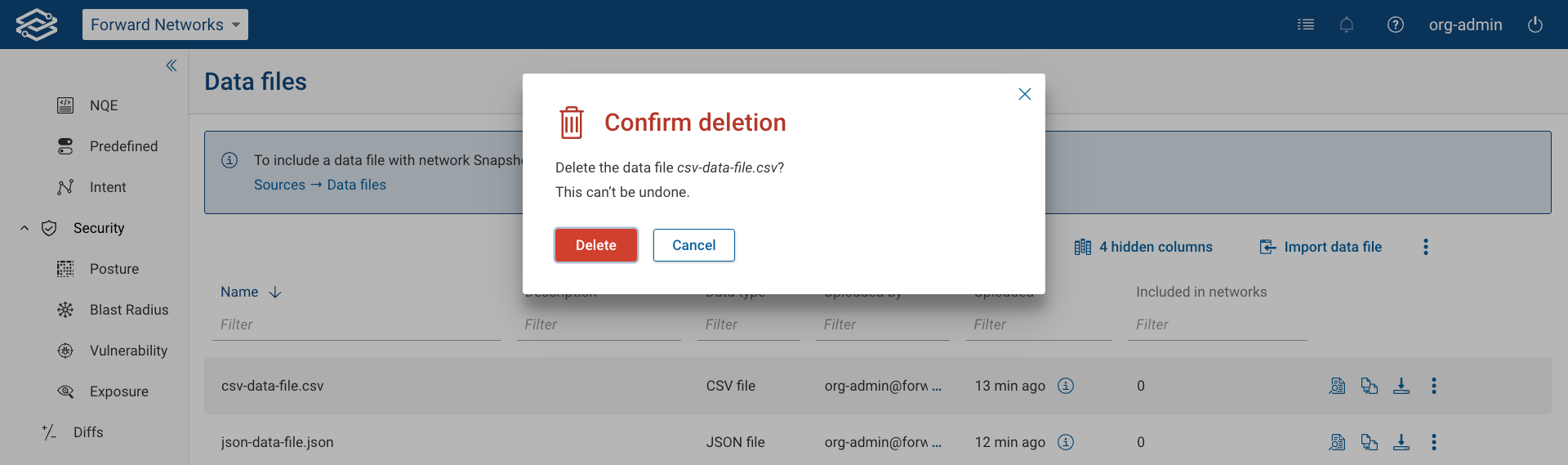Screen dimensions: 1568x465
Task: Open notifications bell icon
Action: click(x=1347, y=25)
